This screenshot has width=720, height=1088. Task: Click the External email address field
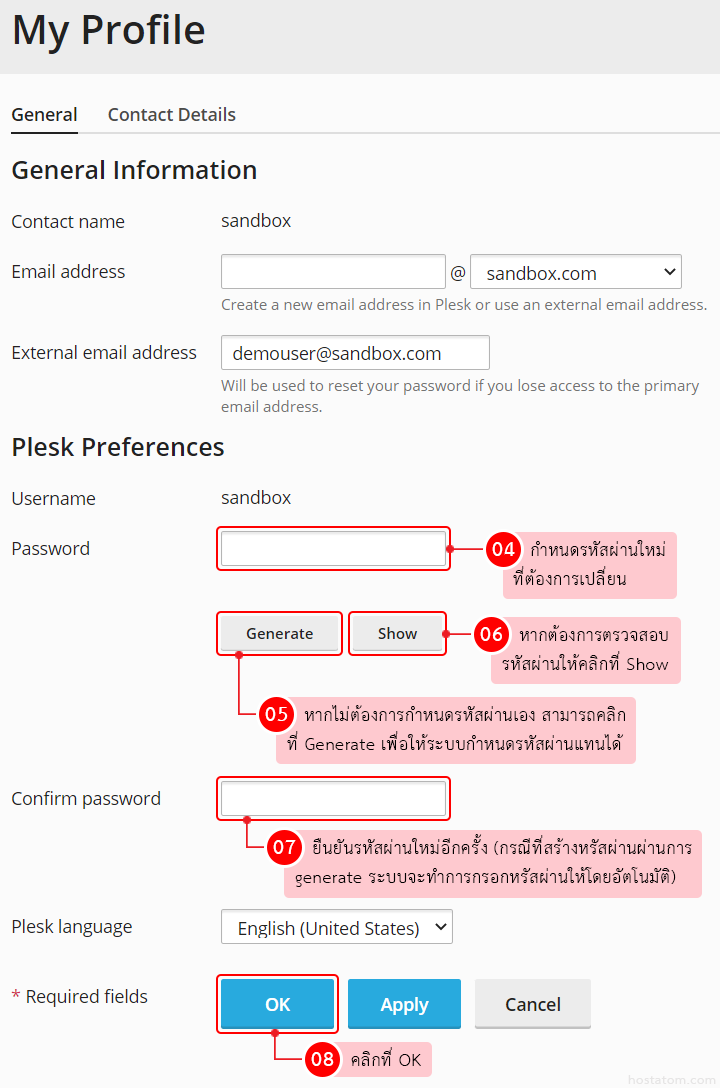pyautogui.click(x=355, y=353)
